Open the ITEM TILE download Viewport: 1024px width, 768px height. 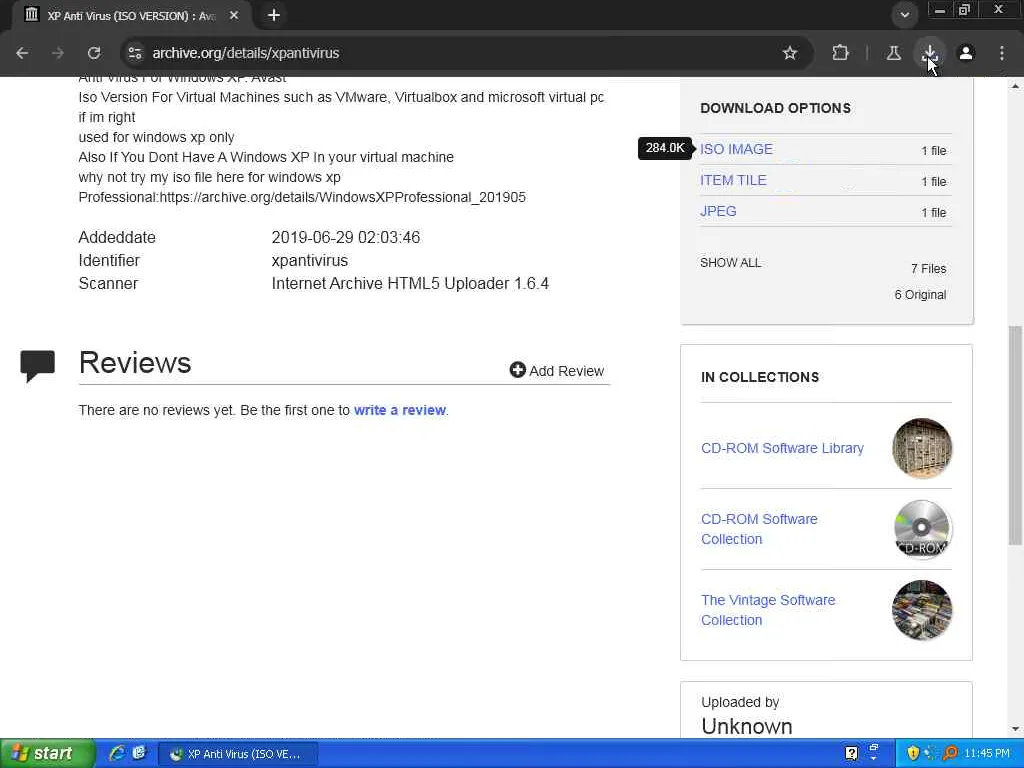coord(733,180)
